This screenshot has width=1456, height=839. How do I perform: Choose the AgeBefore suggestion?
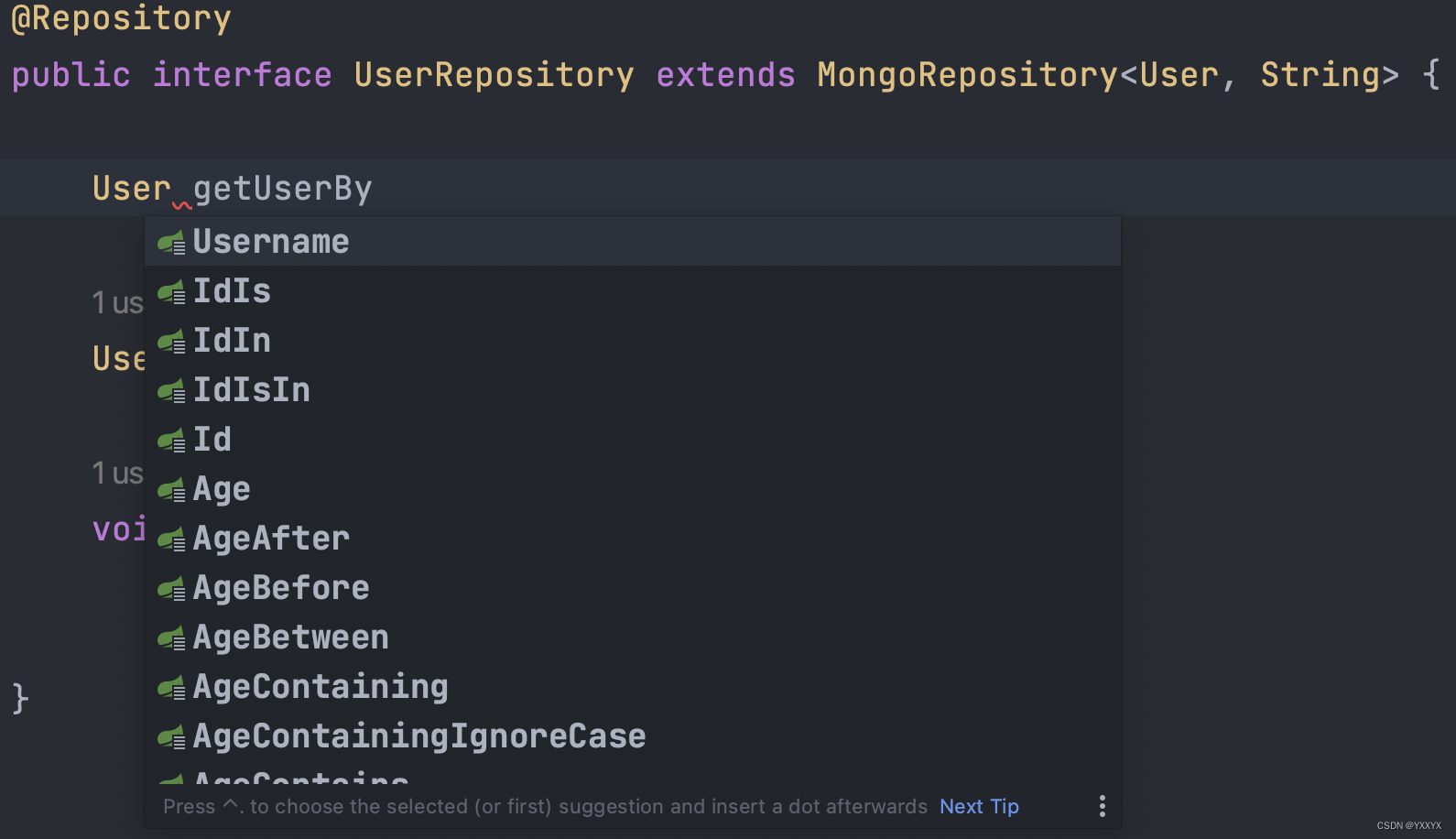[633, 588]
